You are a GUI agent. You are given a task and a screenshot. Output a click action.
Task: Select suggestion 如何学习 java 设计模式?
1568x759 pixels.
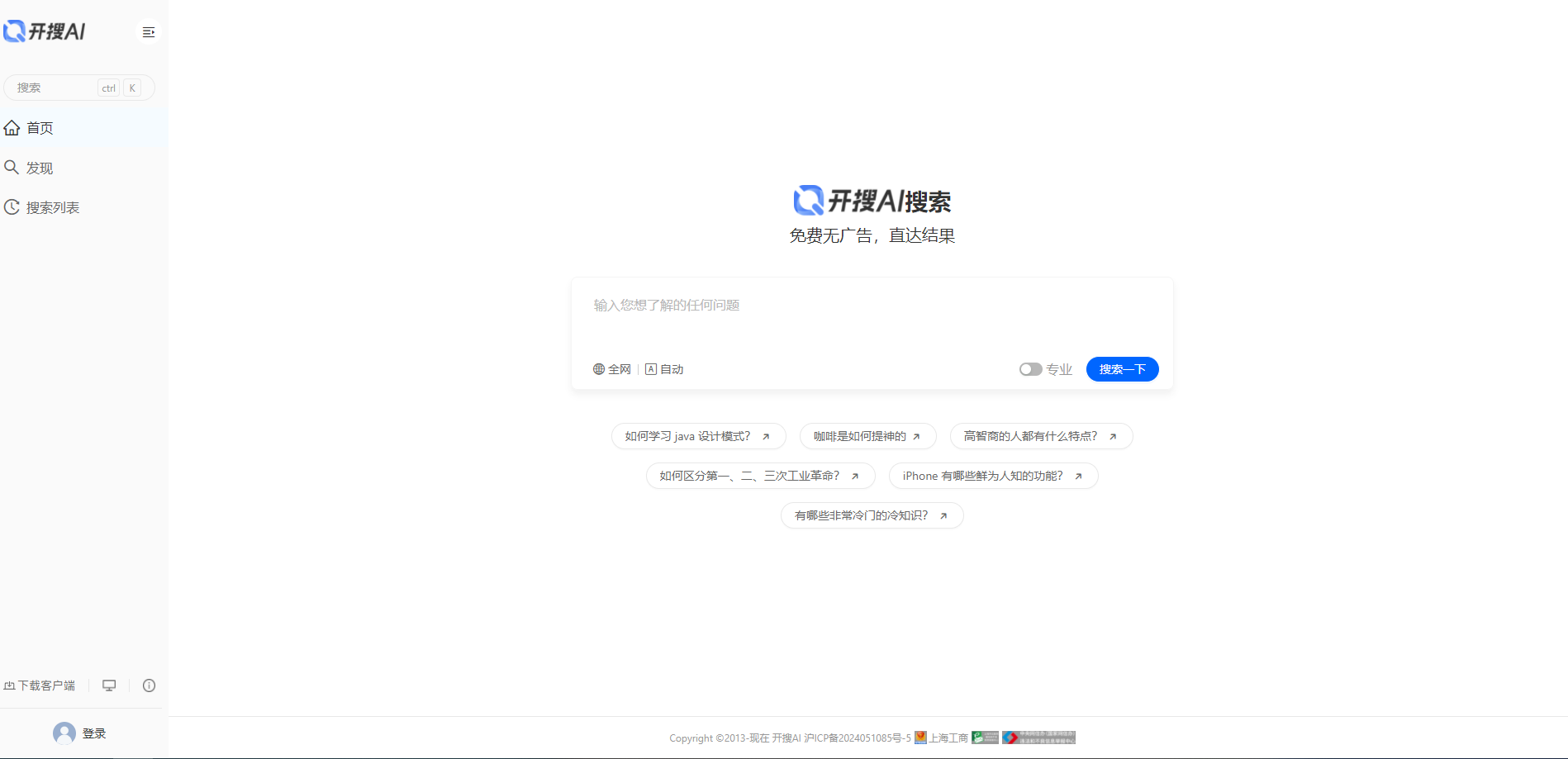pyautogui.click(x=699, y=436)
